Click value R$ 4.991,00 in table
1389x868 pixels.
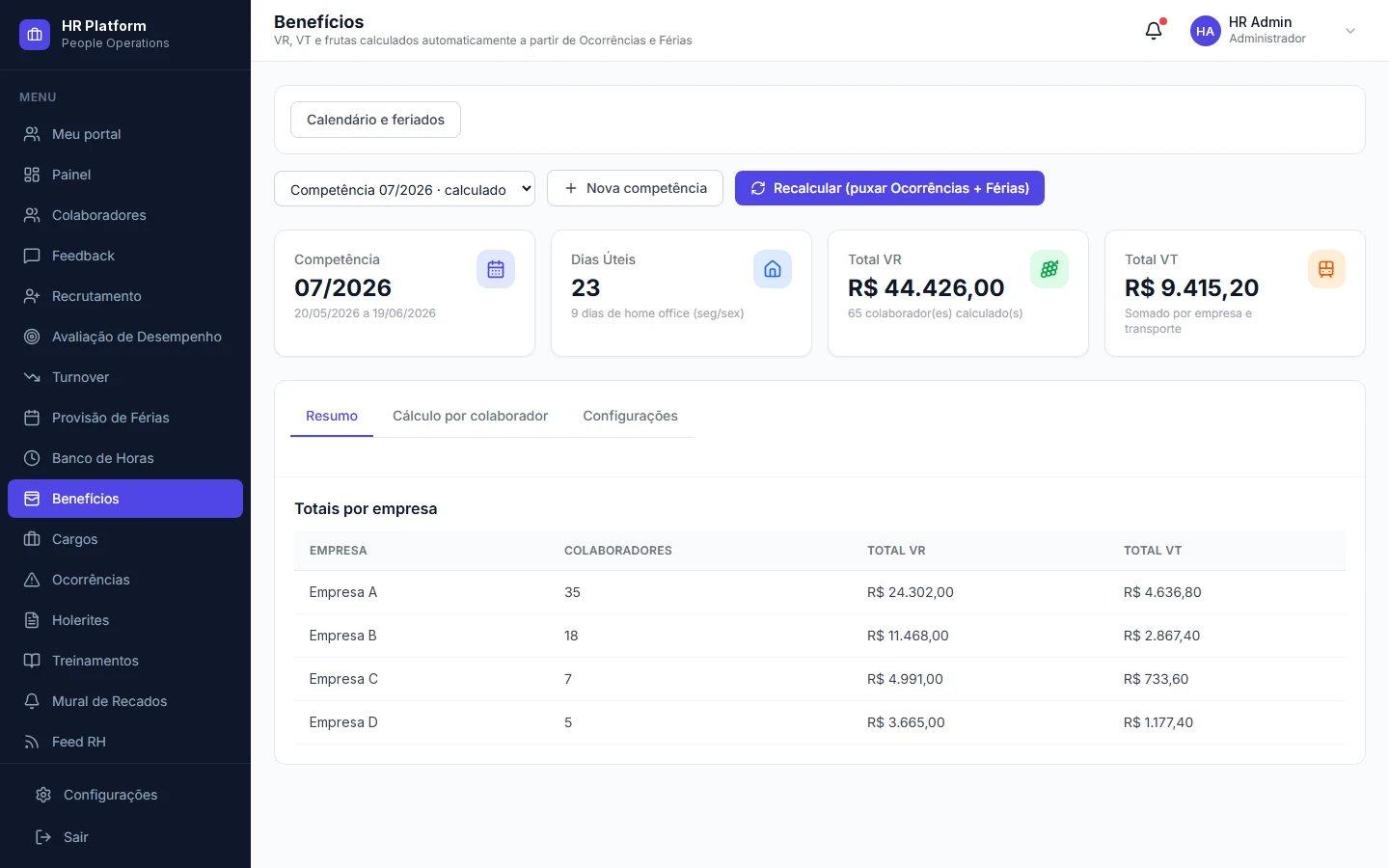(905, 679)
